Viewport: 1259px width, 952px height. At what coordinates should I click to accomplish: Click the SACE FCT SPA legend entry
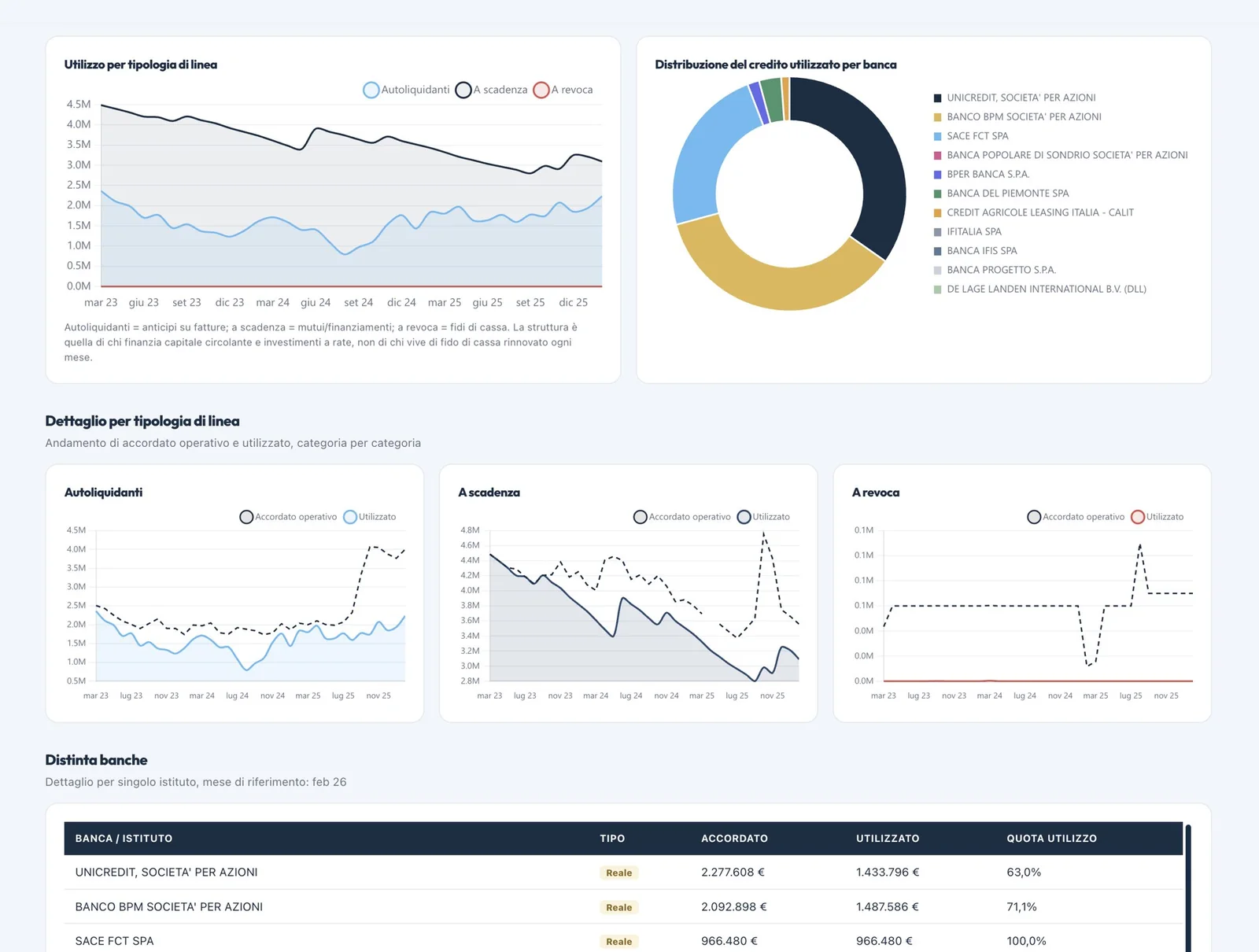tap(971, 136)
